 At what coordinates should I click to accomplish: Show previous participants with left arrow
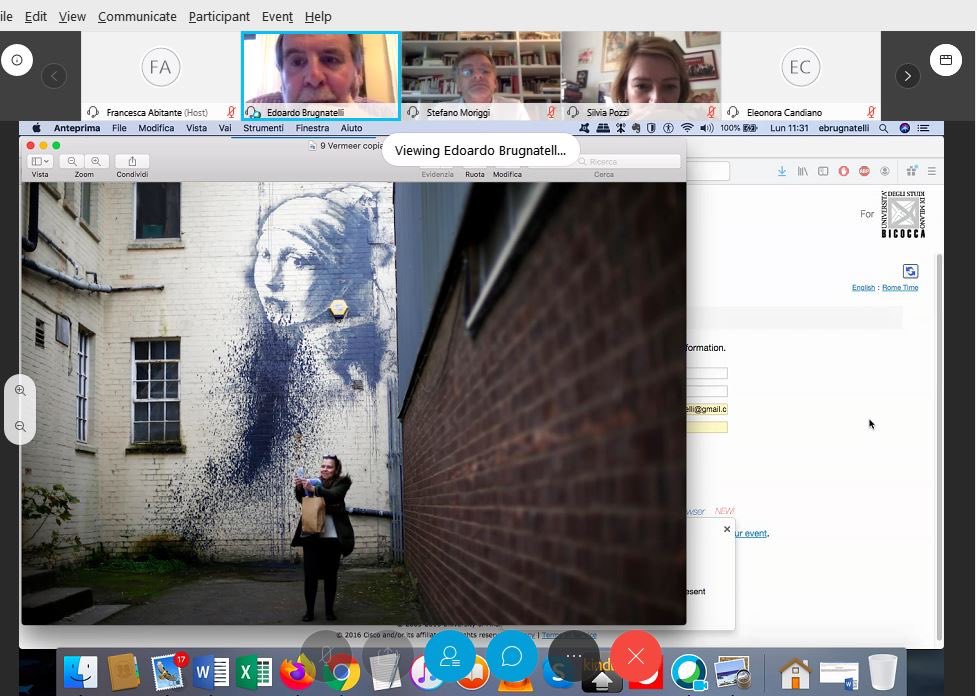point(54,76)
